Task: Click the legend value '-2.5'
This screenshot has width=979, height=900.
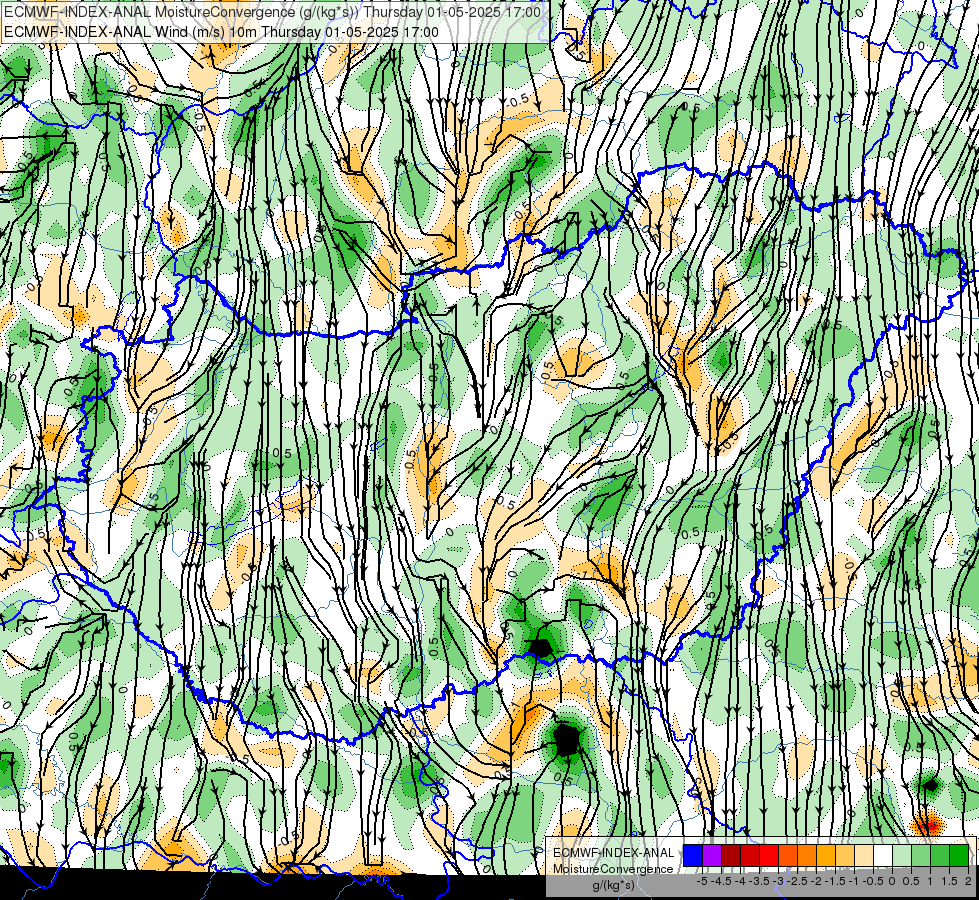Action: tap(798, 881)
